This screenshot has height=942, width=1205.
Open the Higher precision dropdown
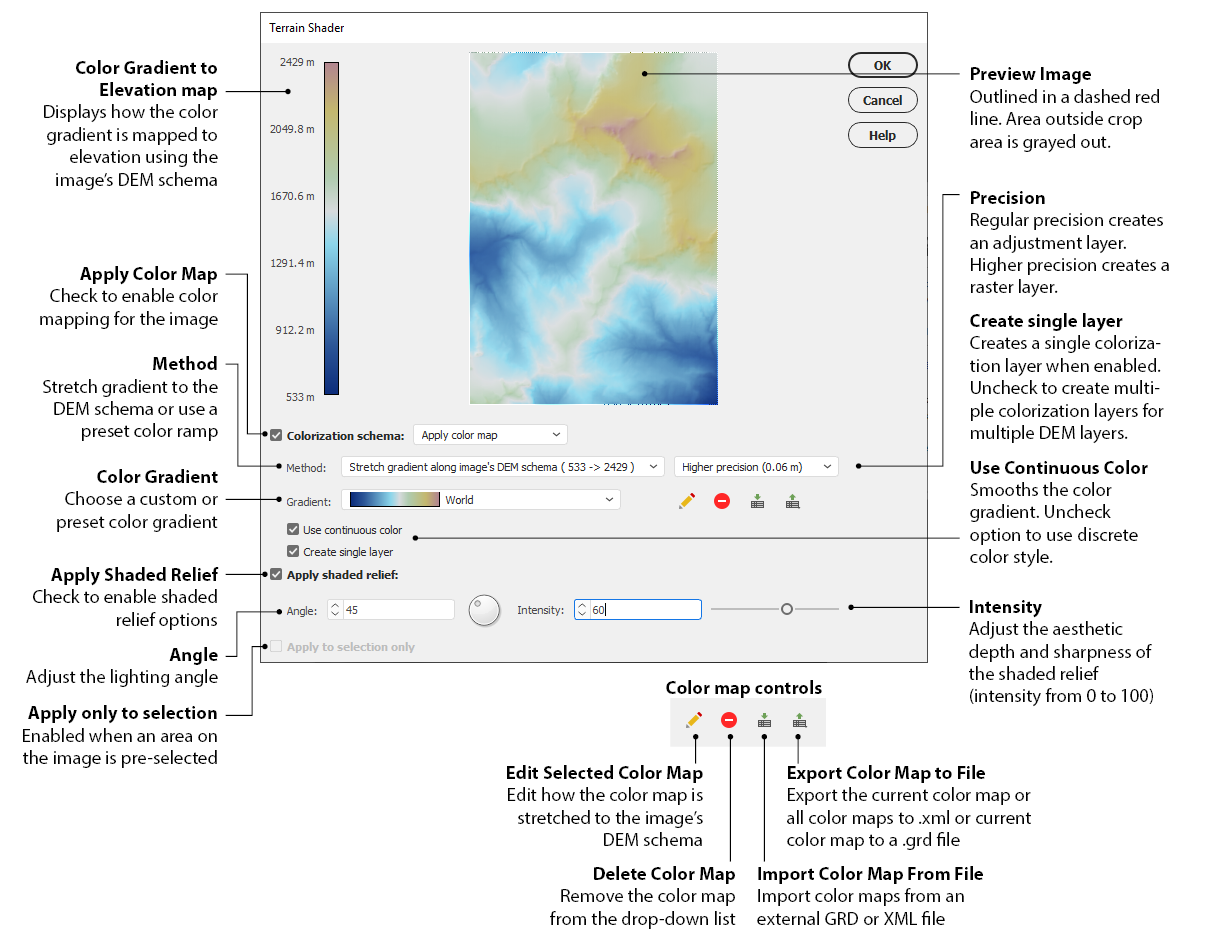(x=756, y=466)
